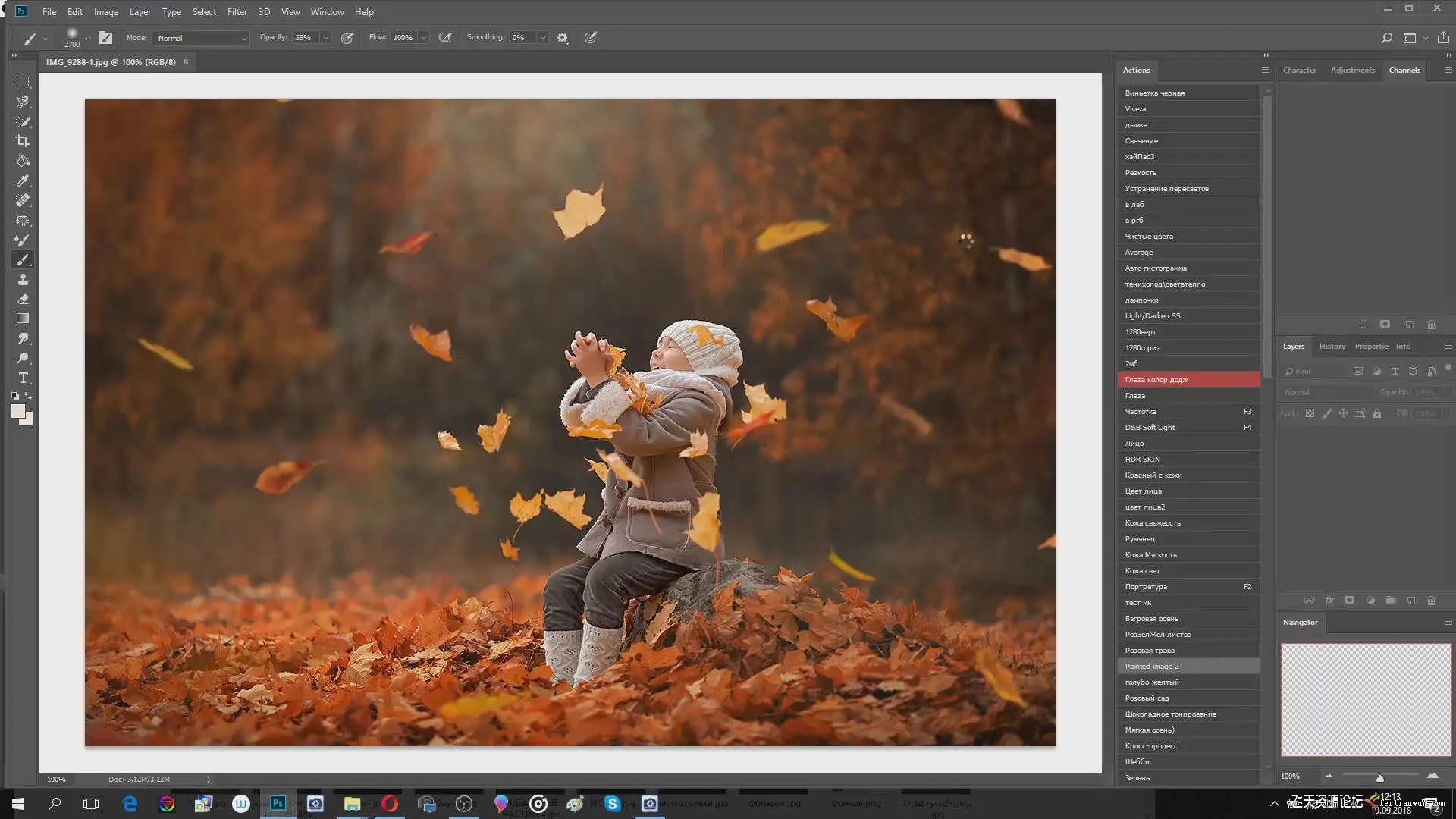Enable airbrush-style build-up effects
This screenshot has height=819, width=1456.
pyautogui.click(x=445, y=38)
